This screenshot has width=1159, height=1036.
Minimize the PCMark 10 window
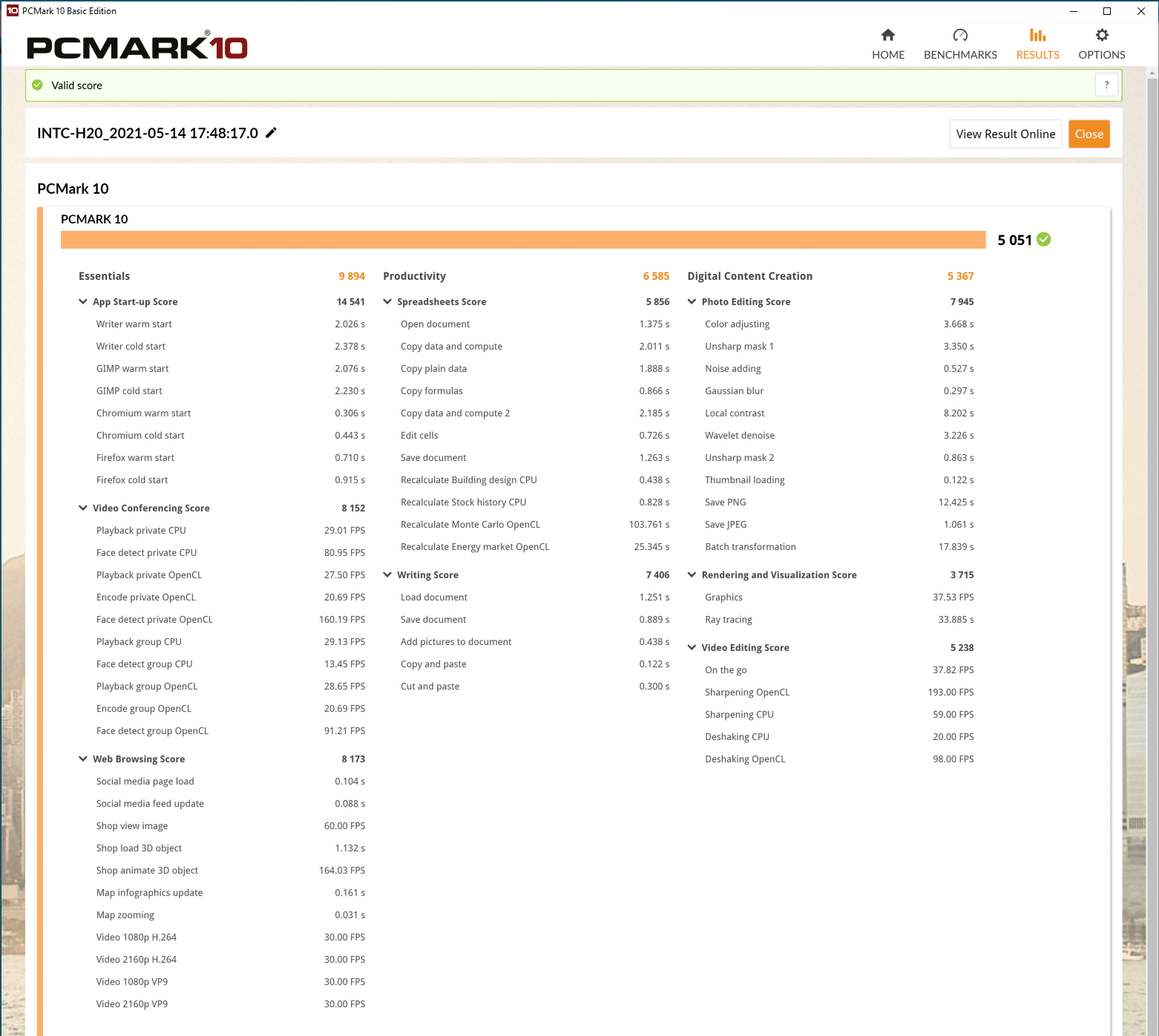(1073, 11)
